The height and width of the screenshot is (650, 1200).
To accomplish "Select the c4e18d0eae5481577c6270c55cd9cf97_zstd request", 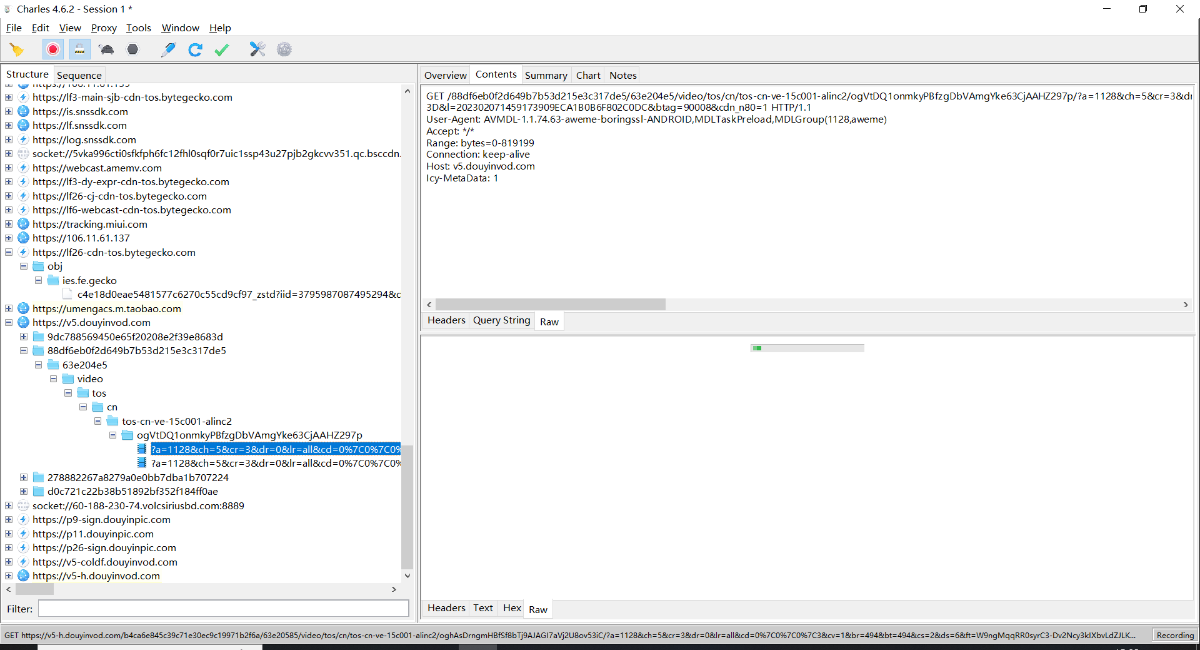I will tap(238, 295).
